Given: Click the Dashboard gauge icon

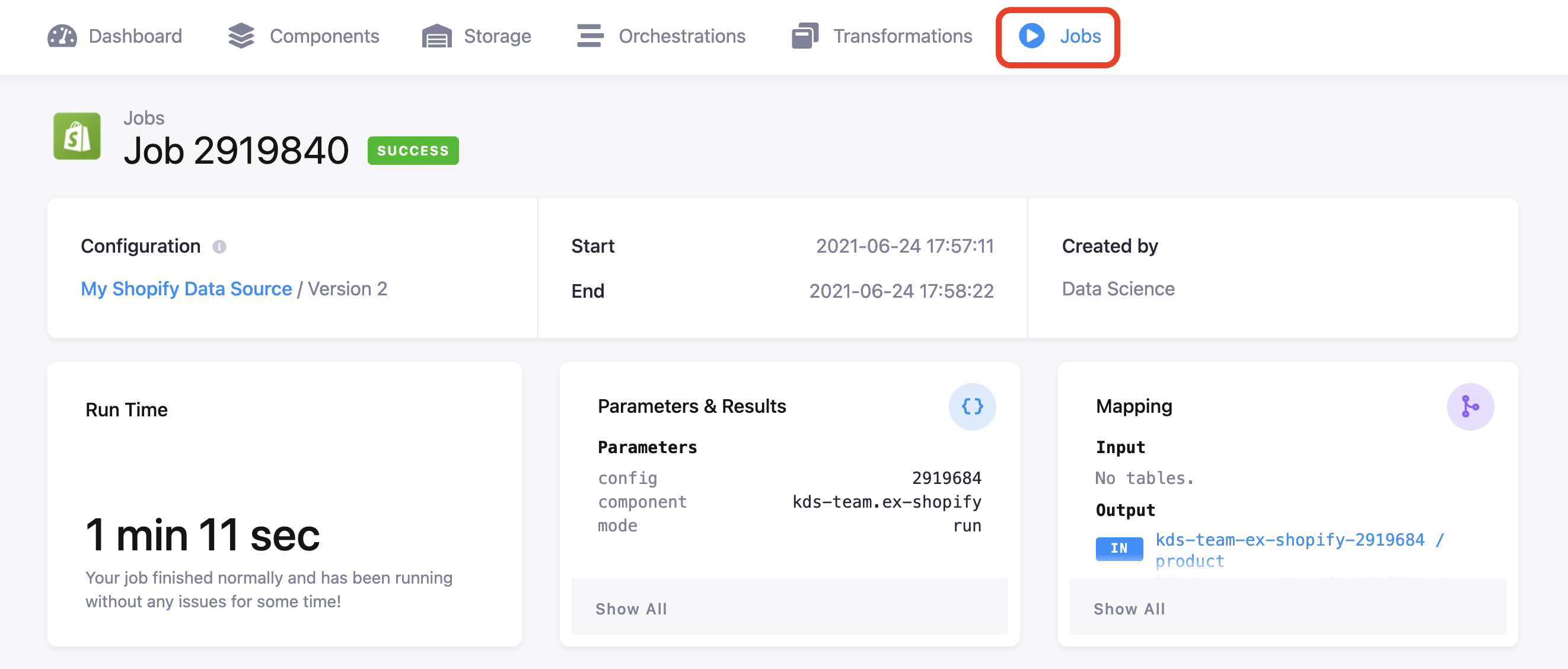Looking at the screenshot, I should coord(62,37).
